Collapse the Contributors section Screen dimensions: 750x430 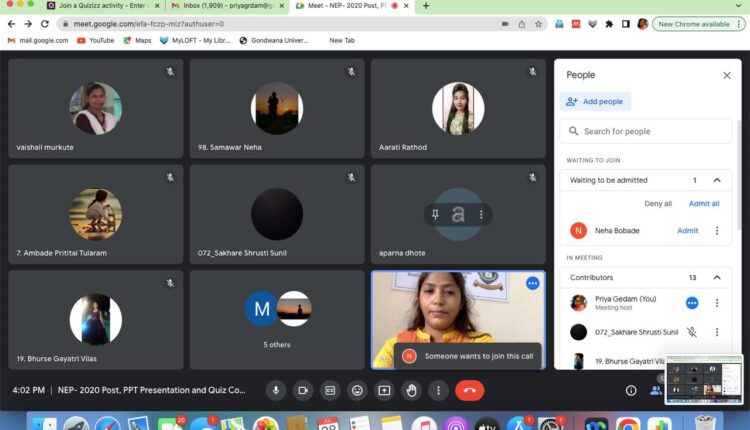tap(716, 277)
